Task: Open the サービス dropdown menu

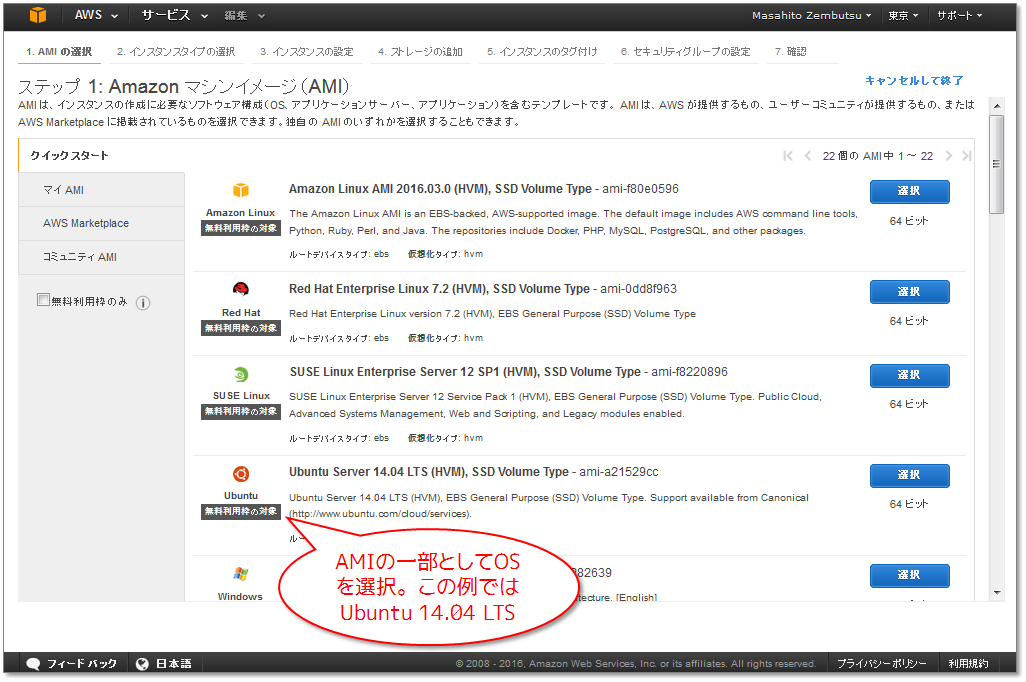Action: (x=174, y=15)
